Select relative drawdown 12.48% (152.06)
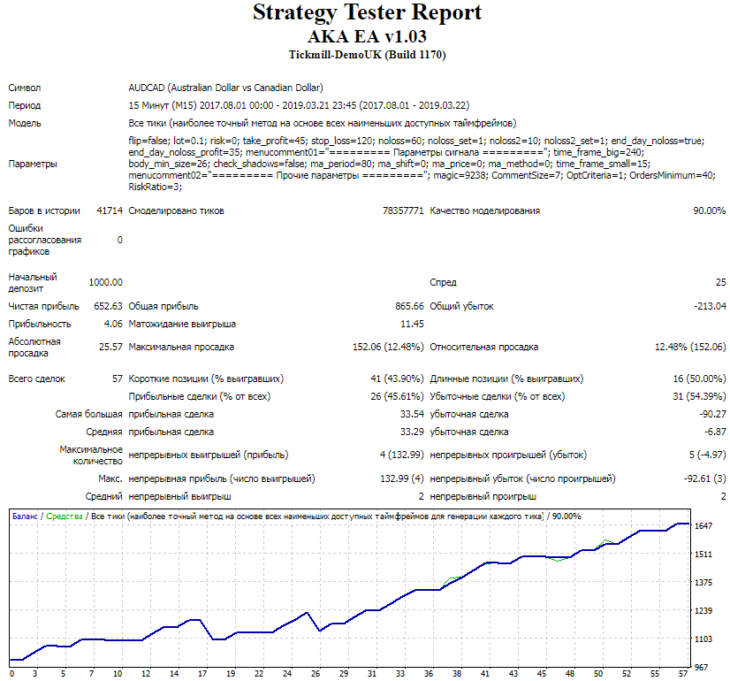Image resolution: width=730 pixels, height=681 pixels. pyautogui.click(x=690, y=347)
